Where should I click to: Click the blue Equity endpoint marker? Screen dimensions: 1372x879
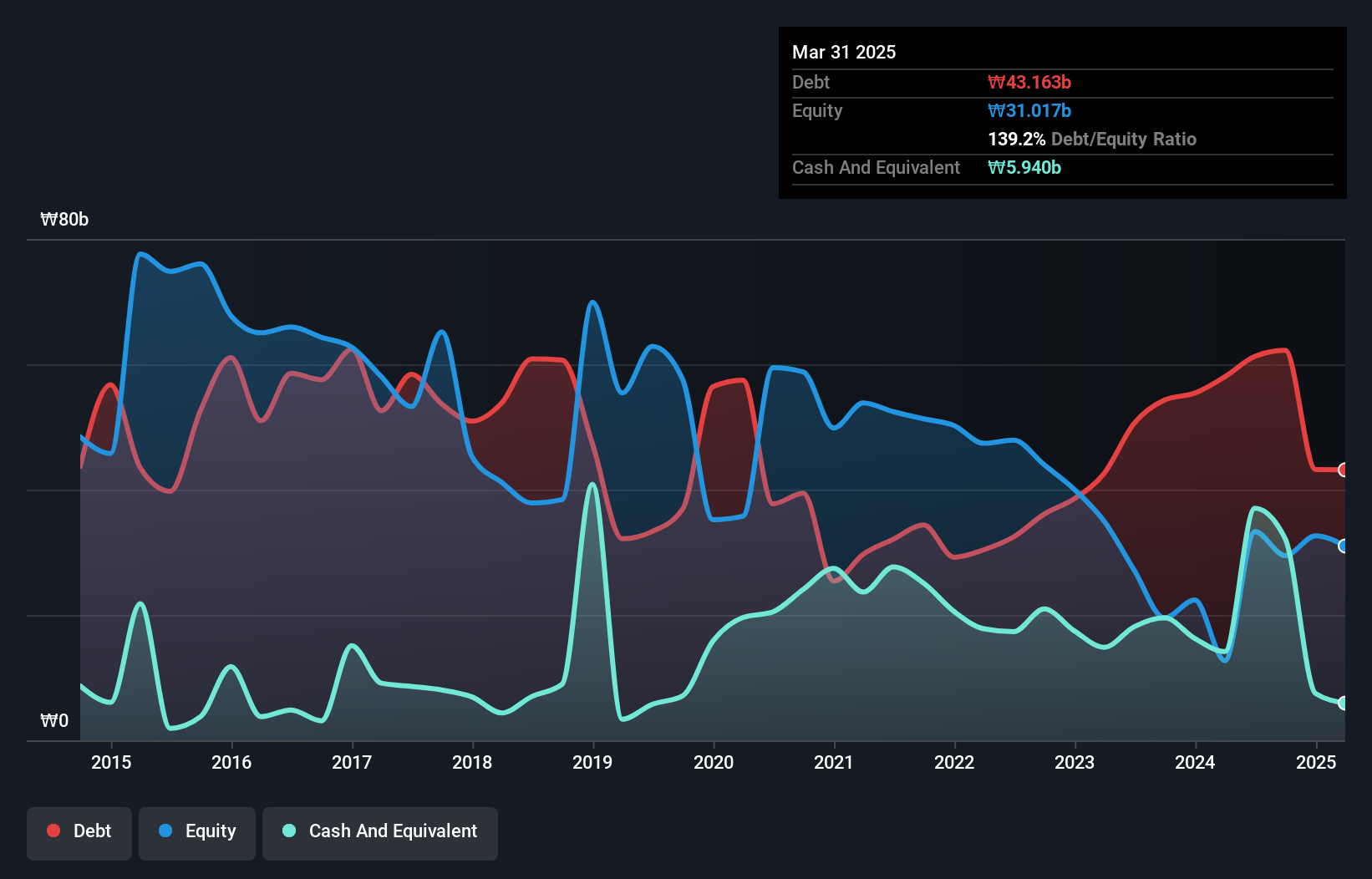click(1344, 546)
